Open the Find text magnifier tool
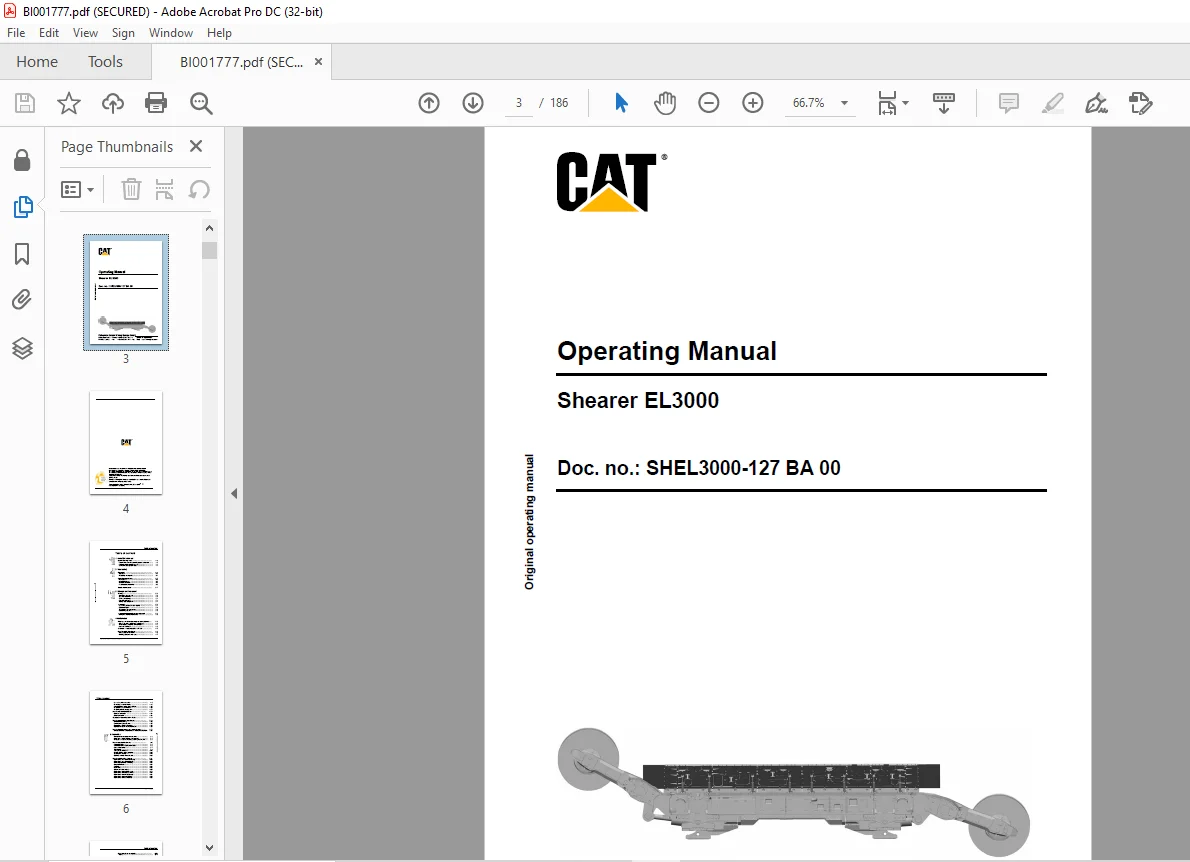The width and height of the screenshot is (1190, 862). click(x=201, y=103)
